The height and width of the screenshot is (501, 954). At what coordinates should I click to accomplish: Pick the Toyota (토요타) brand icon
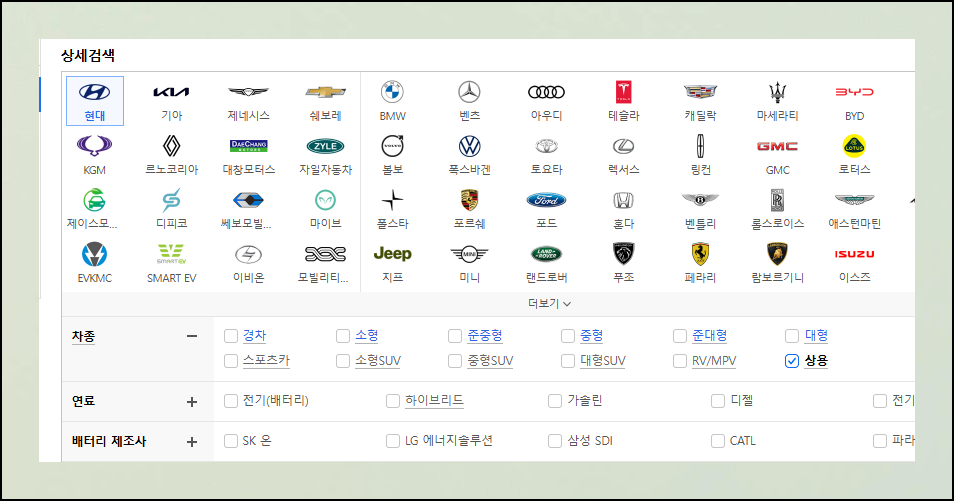(x=546, y=146)
